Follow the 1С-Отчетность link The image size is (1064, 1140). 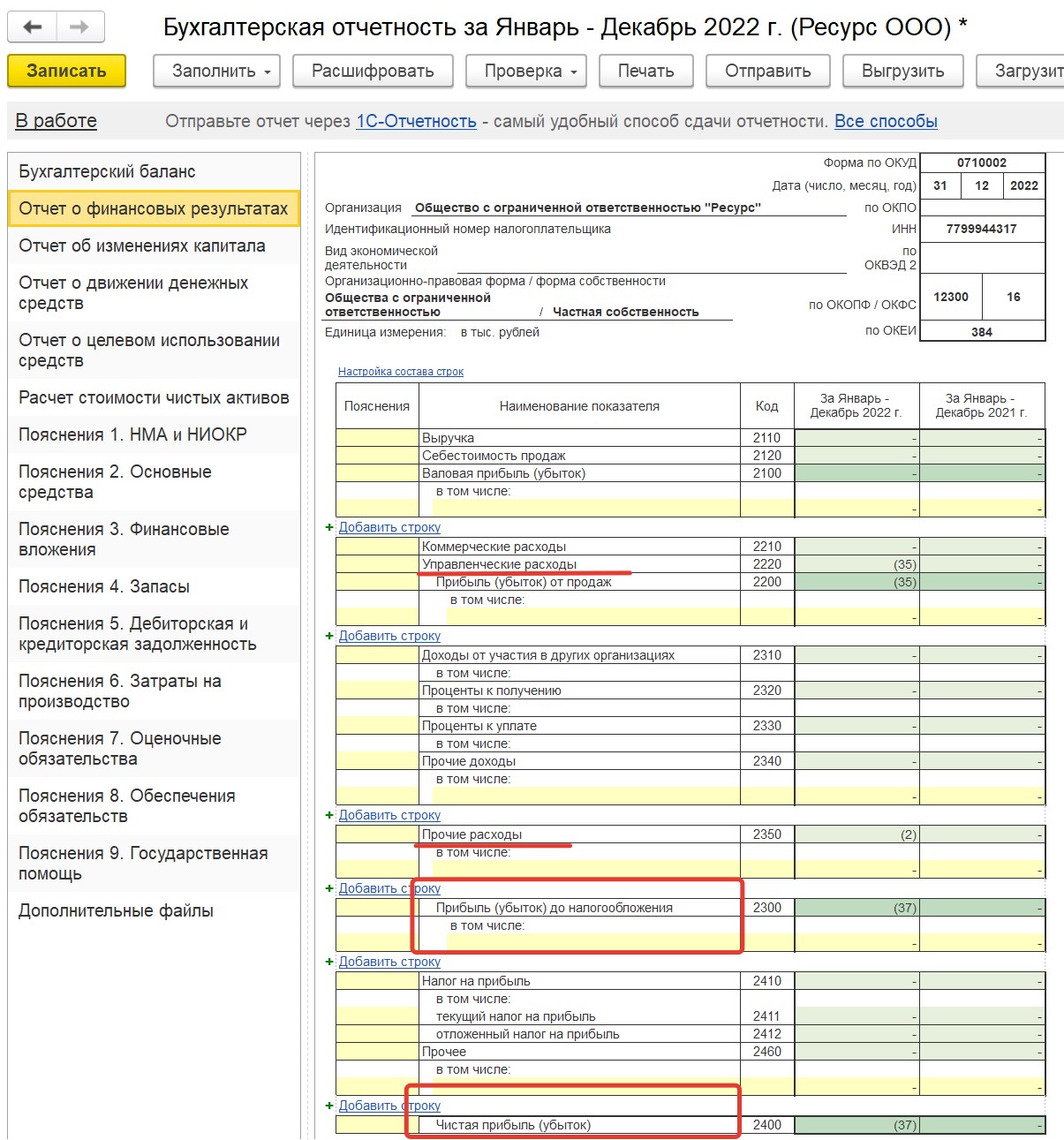416,121
